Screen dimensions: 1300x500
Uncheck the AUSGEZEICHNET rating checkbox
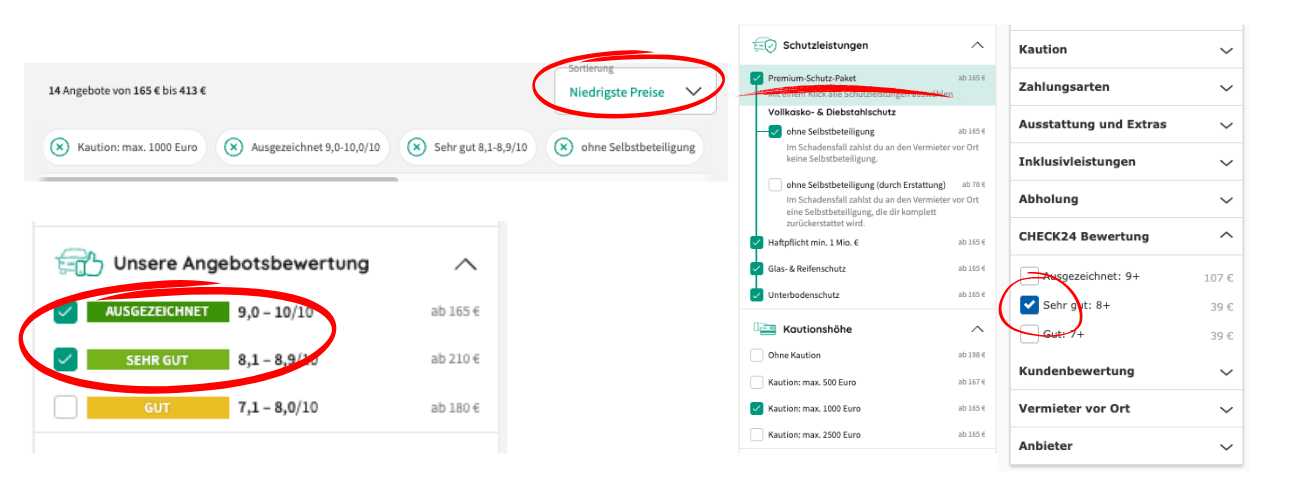coord(65,312)
